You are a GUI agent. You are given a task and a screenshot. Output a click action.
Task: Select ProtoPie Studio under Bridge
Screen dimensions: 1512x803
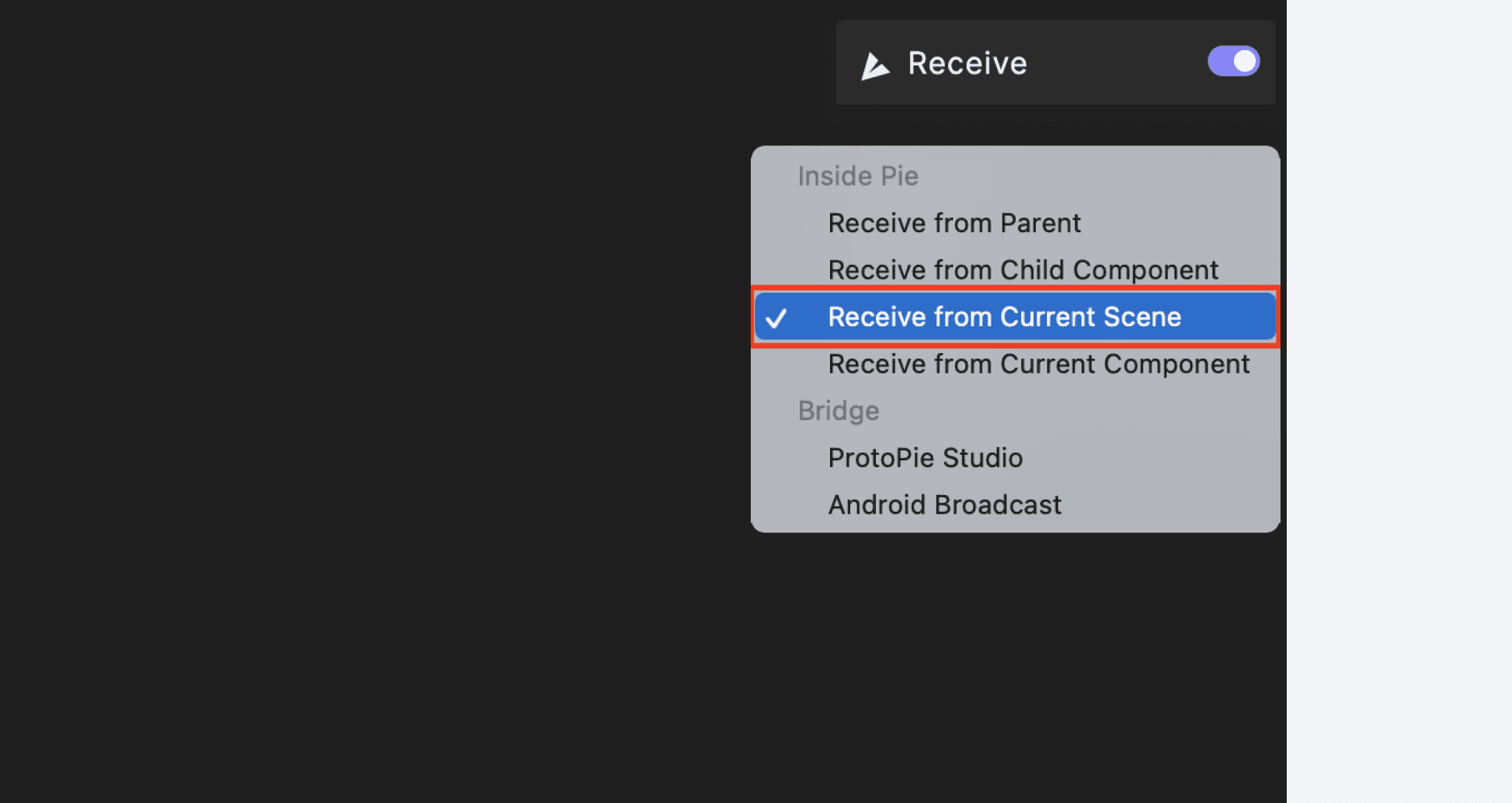925,457
